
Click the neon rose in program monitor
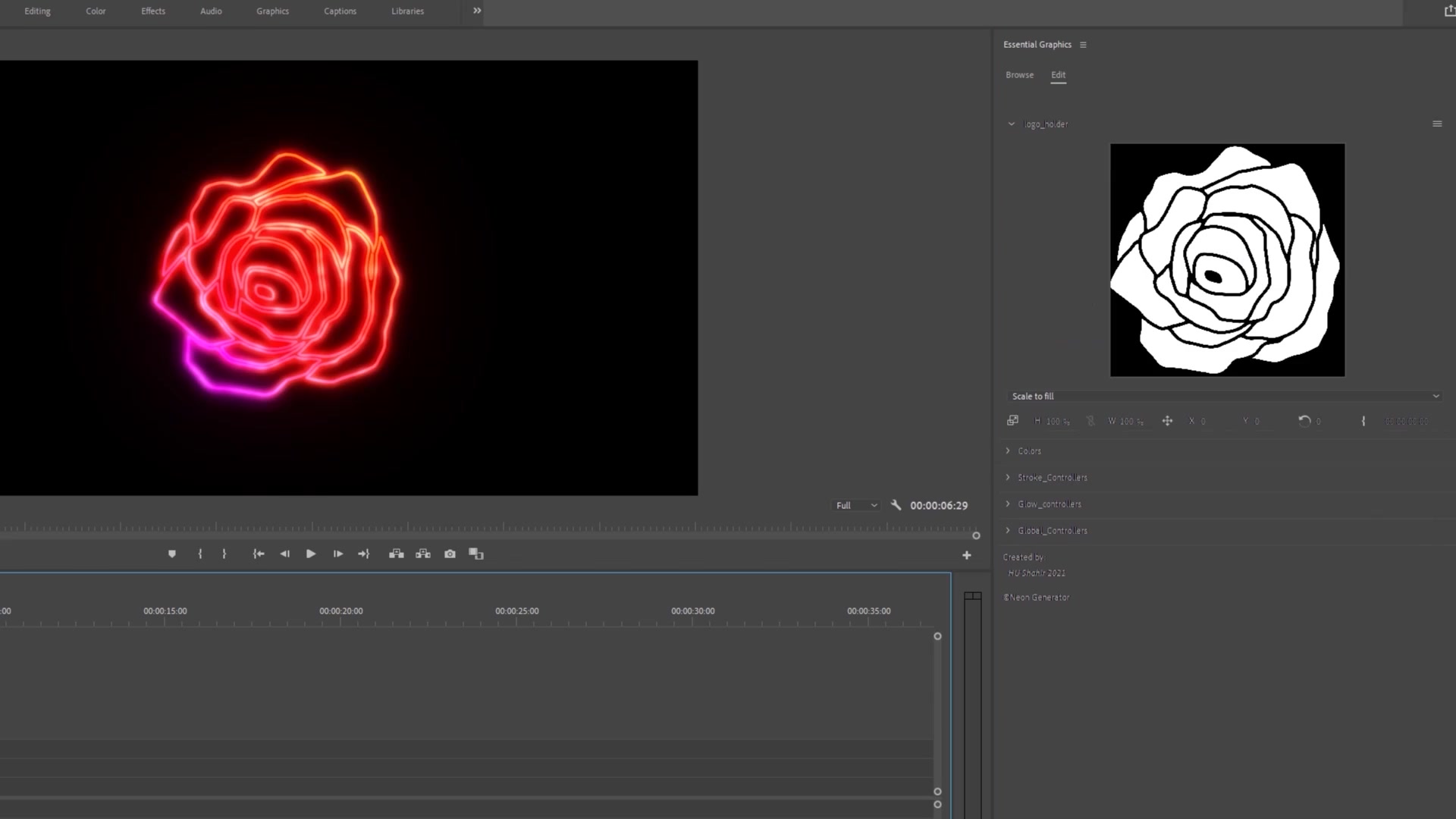(276, 275)
